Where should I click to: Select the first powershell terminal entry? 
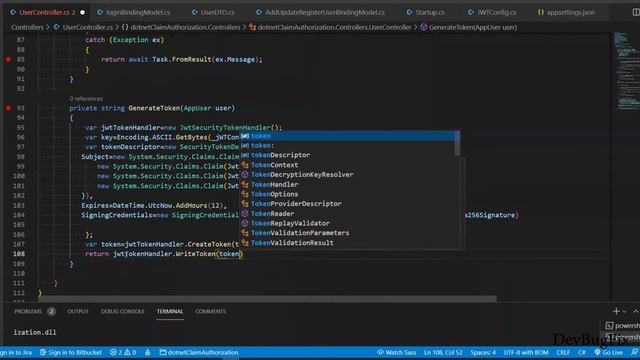pyautogui.click(x=622, y=326)
